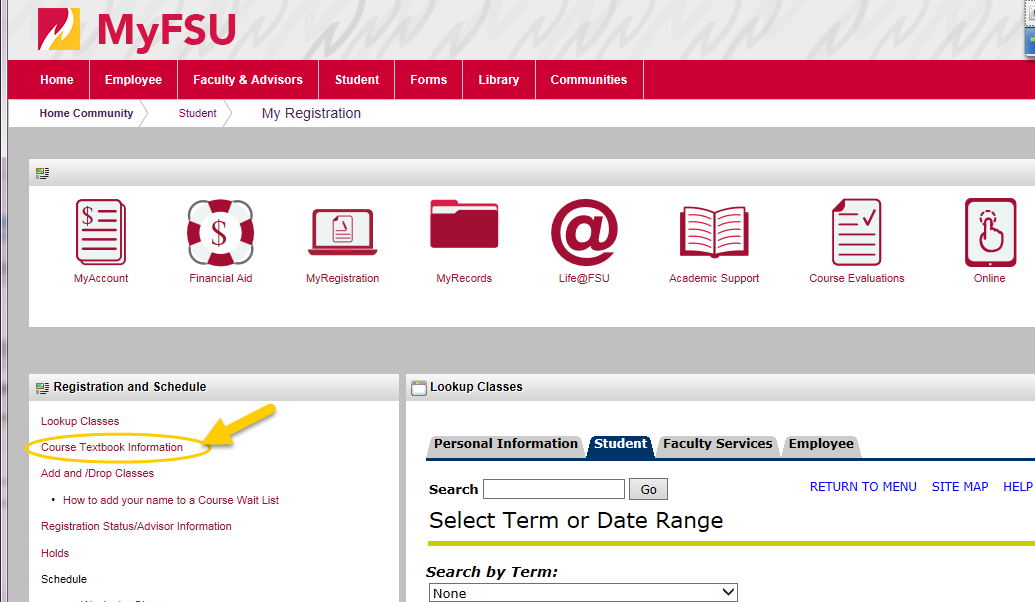Expand the Search by Term dropdown
The width and height of the screenshot is (1035, 602).
point(583,593)
